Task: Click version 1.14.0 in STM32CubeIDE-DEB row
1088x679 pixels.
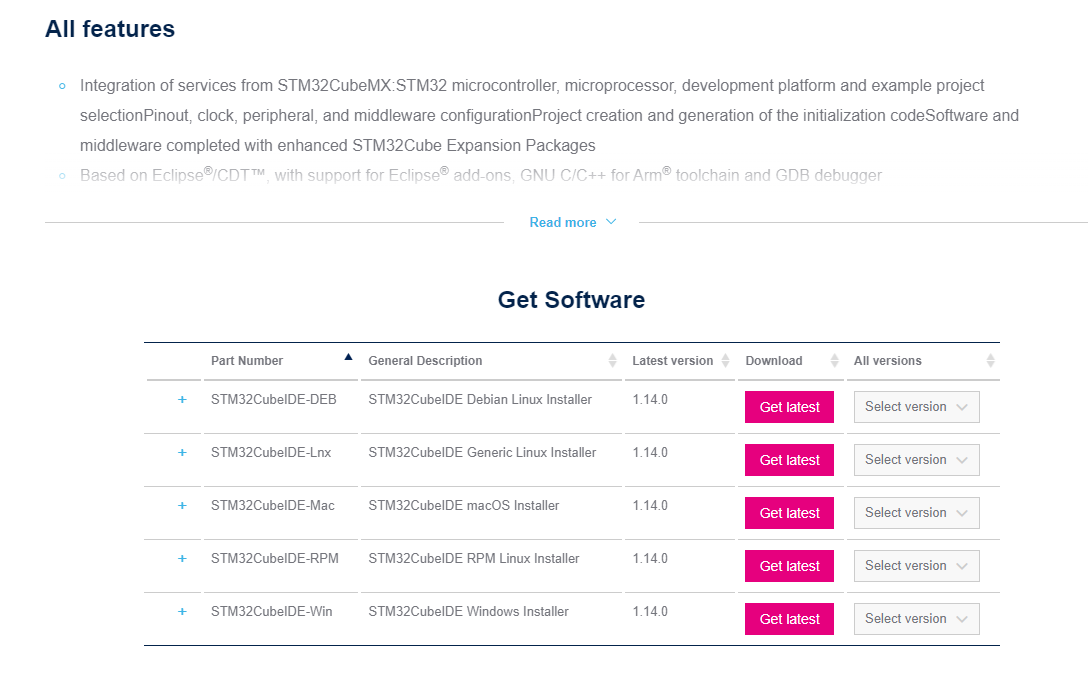Action: [650, 399]
